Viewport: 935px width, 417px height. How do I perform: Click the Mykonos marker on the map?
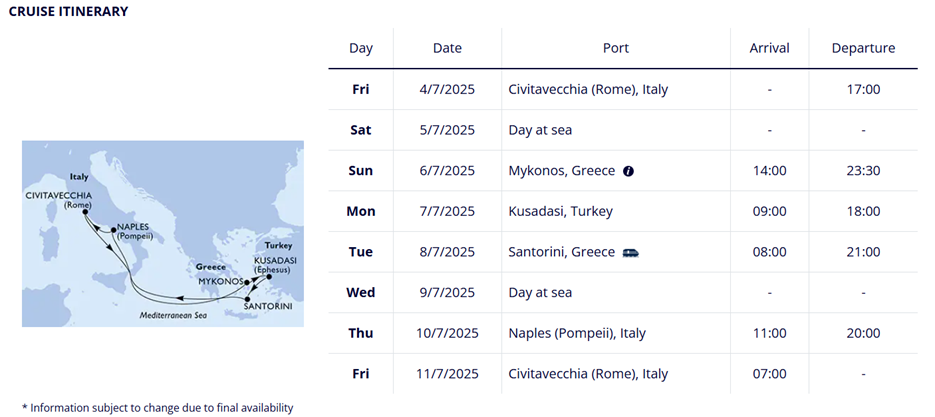[x=247, y=282]
